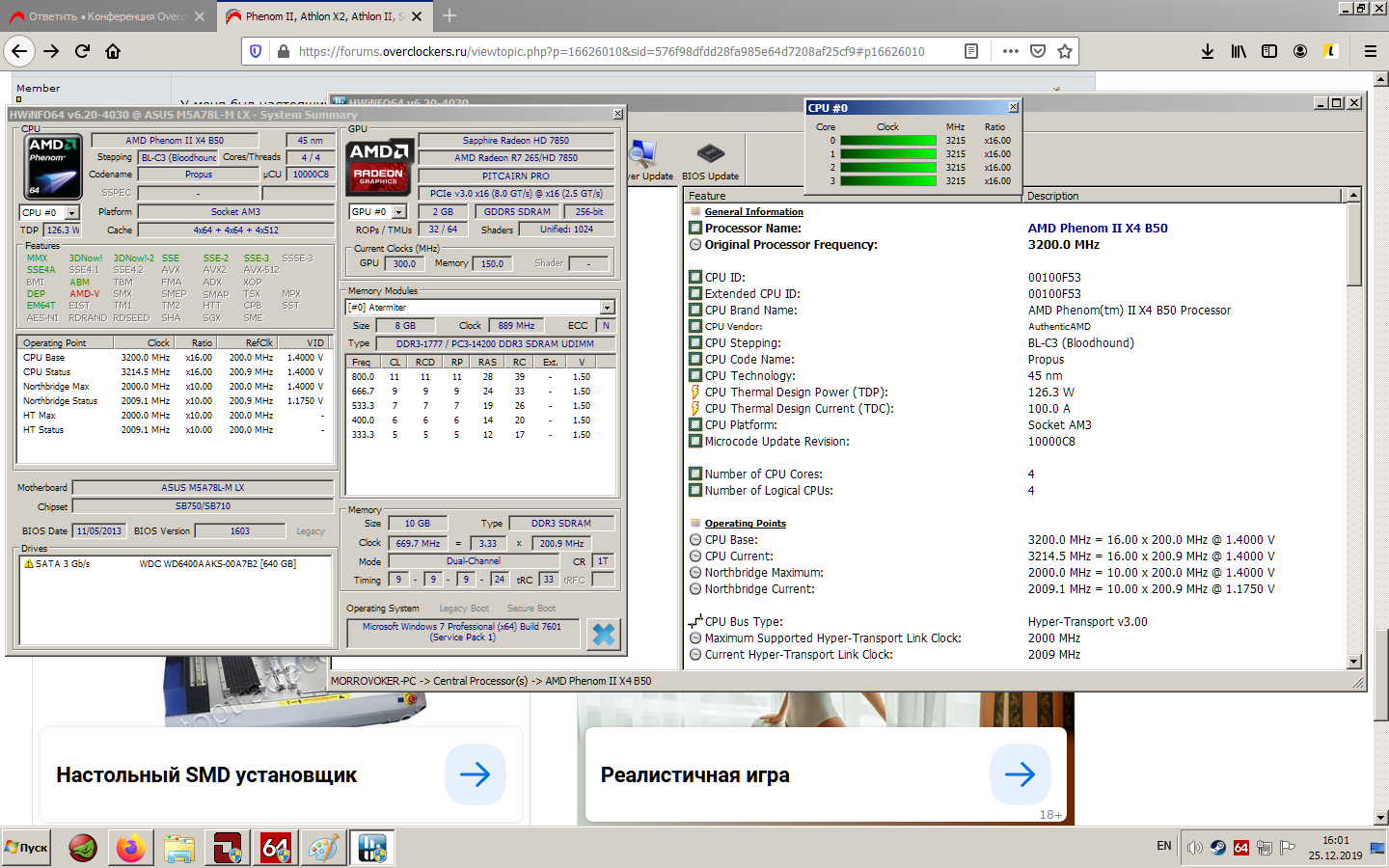Click the Core 2 green usage bar
Image resolution: width=1389 pixels, height=868 pixels.
(888, 168)
